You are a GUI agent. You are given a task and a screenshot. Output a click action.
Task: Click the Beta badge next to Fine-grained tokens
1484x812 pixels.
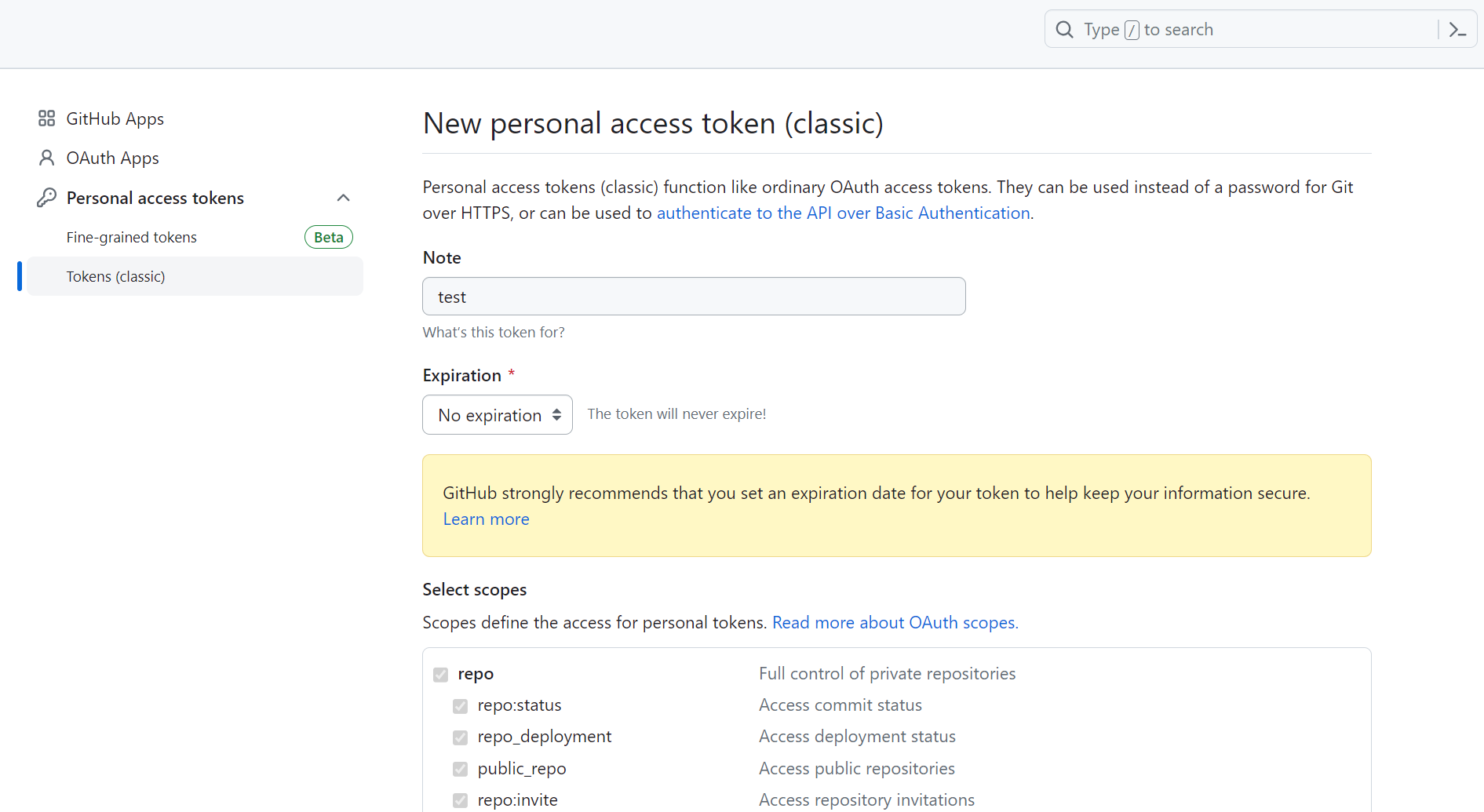[328, 237]
